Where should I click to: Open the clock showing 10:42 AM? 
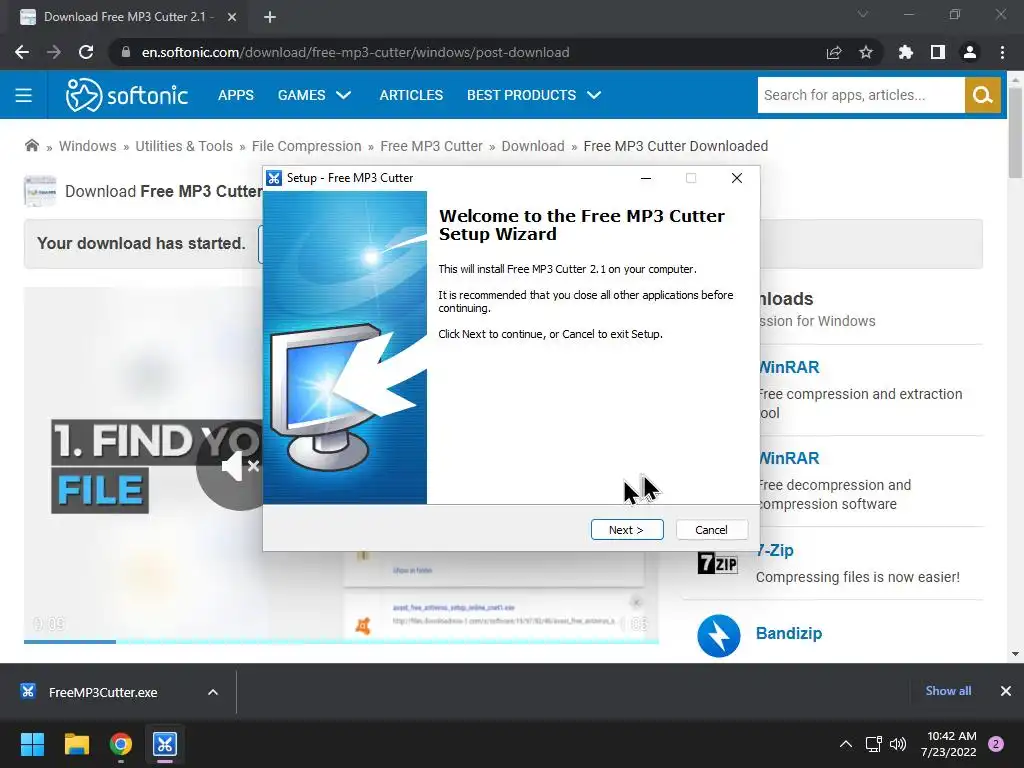[x=949, y=744]
